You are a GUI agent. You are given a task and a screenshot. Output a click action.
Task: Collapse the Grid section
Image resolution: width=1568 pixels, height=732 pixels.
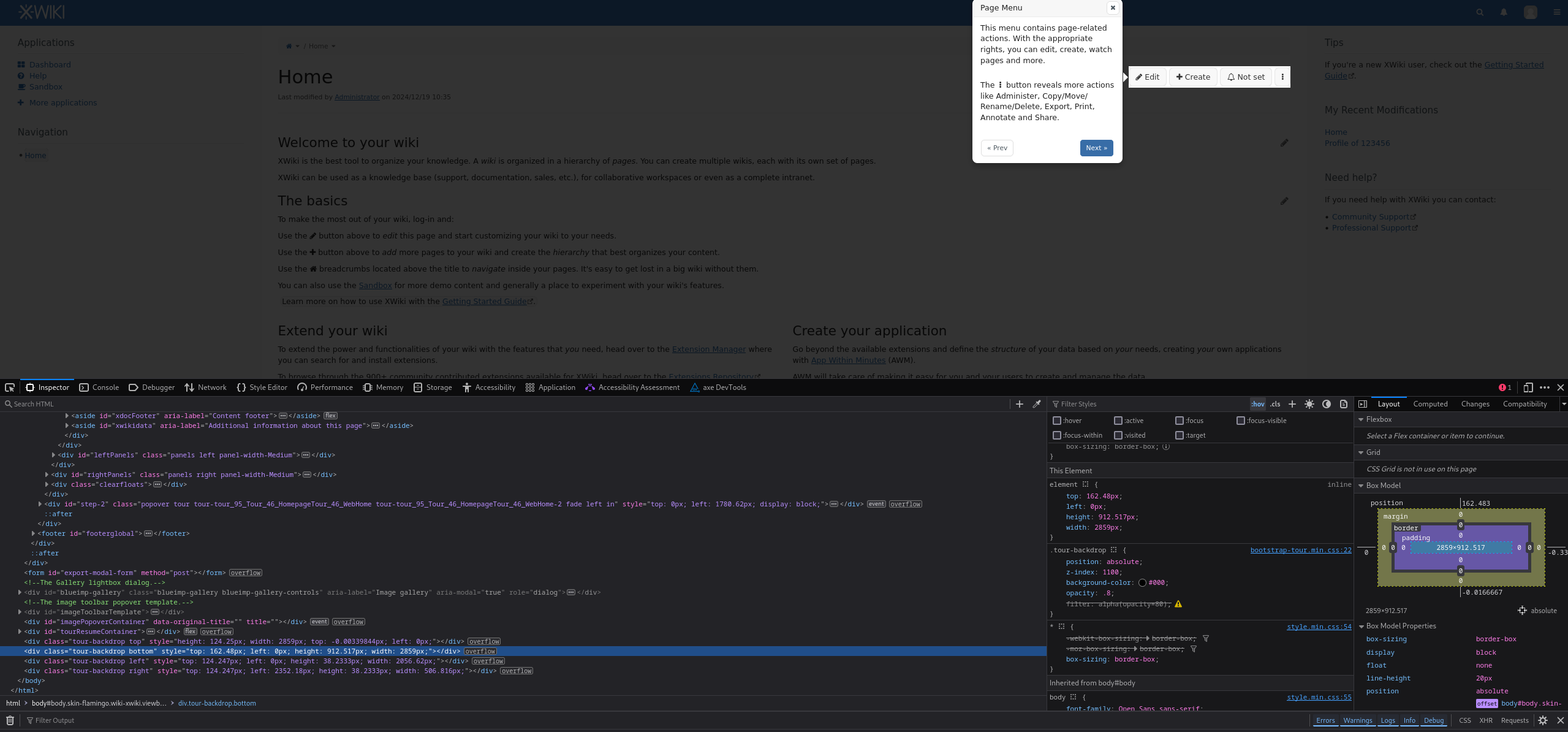(1362, 452)
